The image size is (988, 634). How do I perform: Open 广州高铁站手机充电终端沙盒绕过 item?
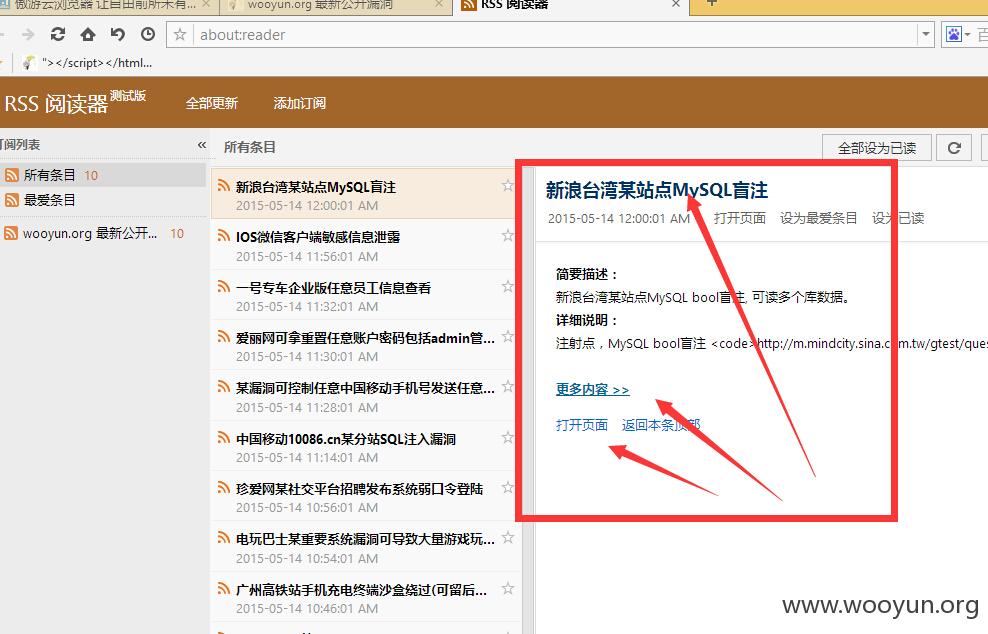(365, 597)
